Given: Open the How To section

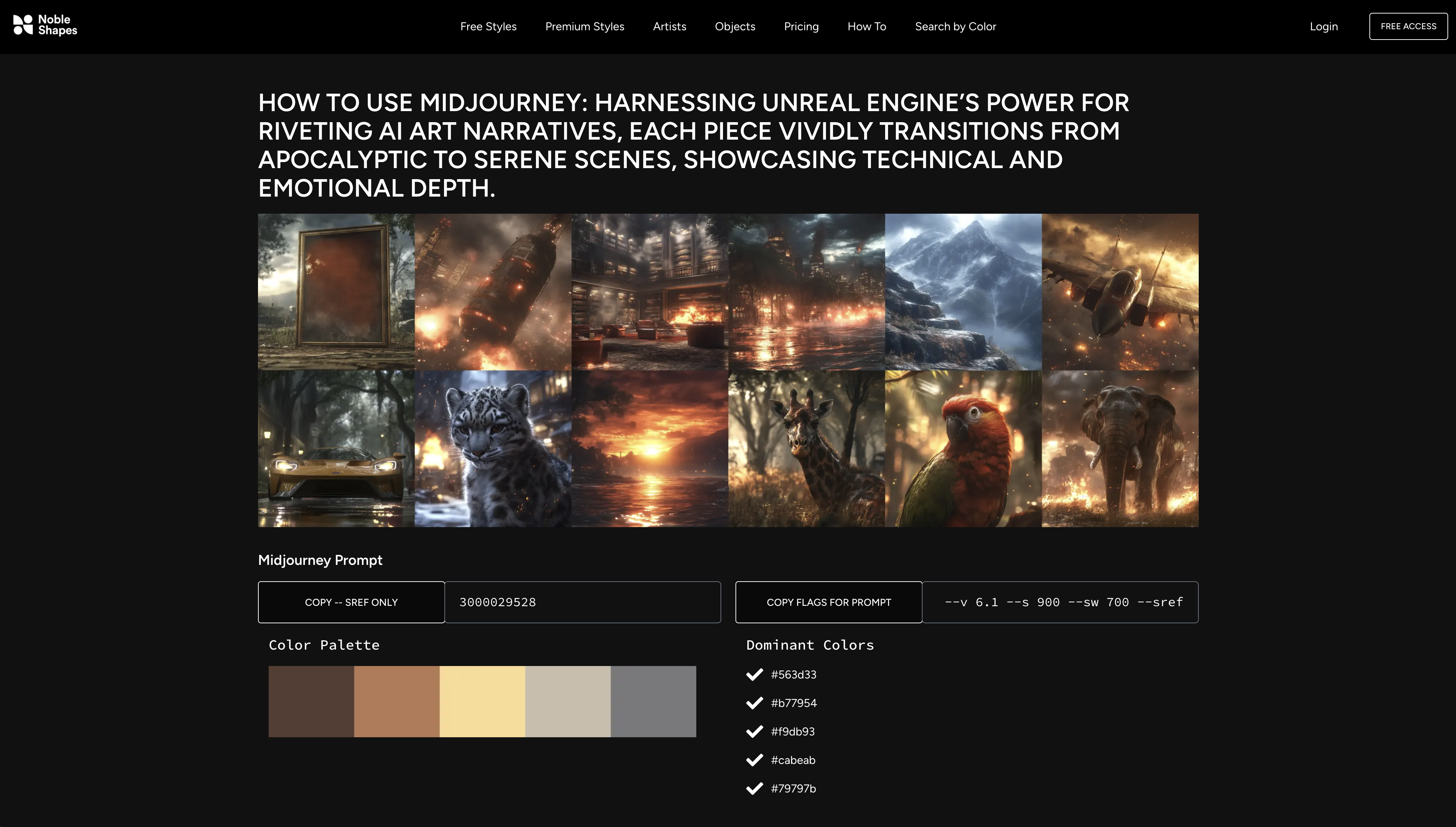Looking at the screenshot, I should [867, 27].
